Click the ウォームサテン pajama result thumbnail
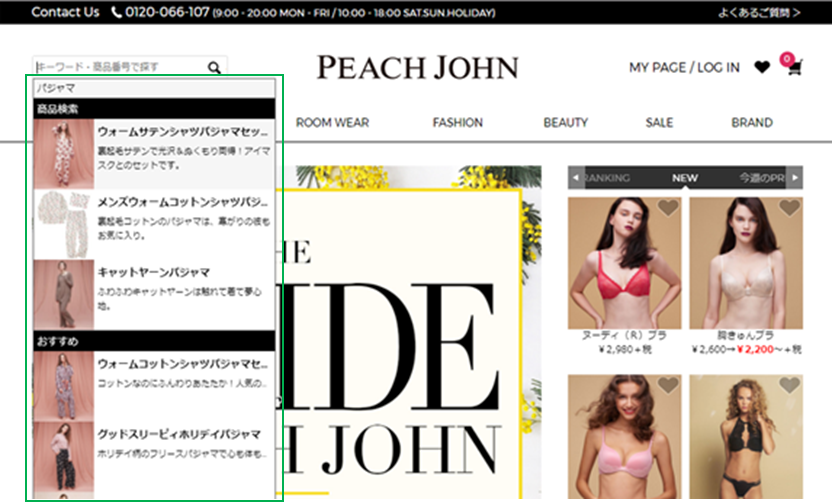 64,154
